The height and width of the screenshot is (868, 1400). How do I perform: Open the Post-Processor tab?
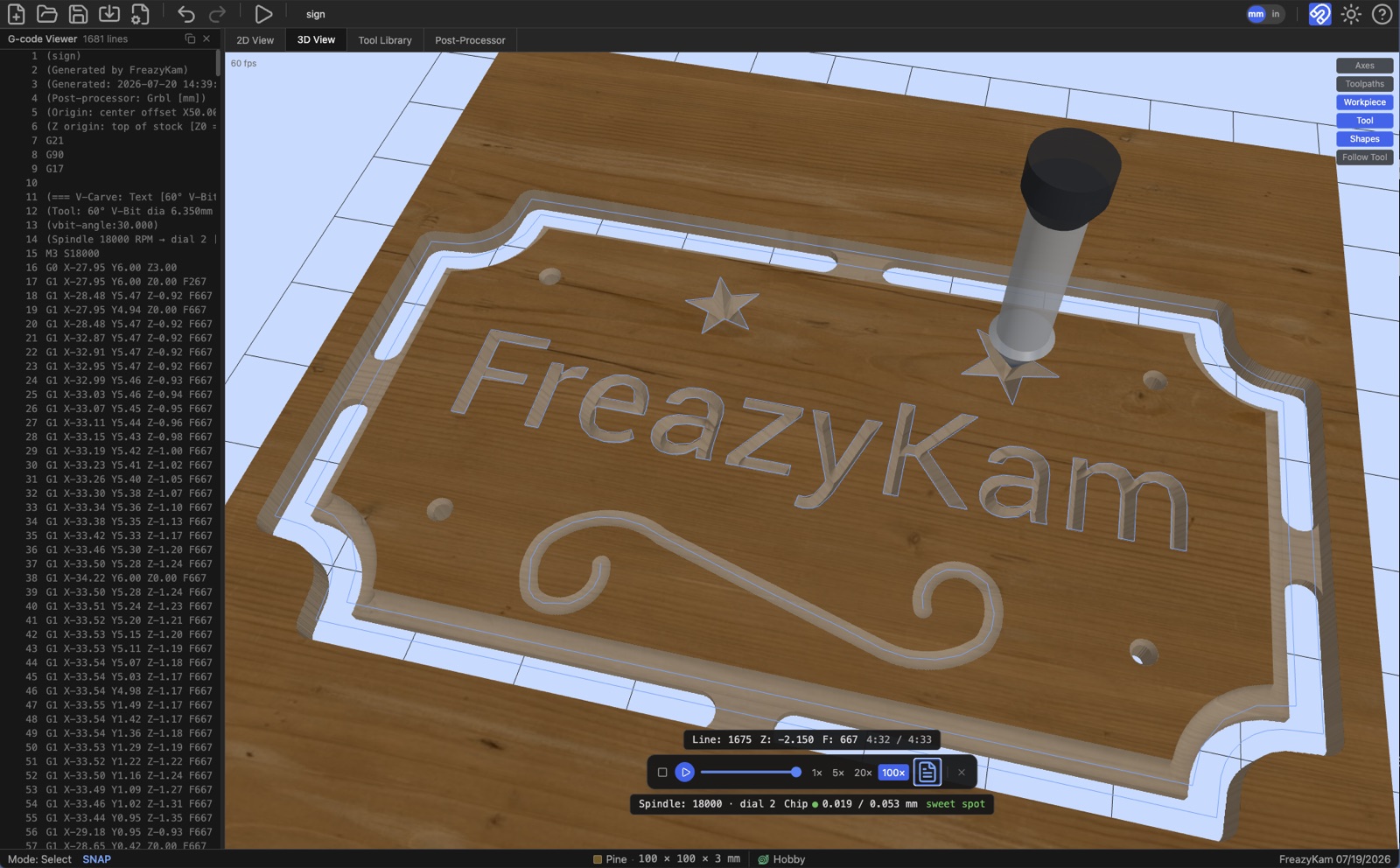470,40
